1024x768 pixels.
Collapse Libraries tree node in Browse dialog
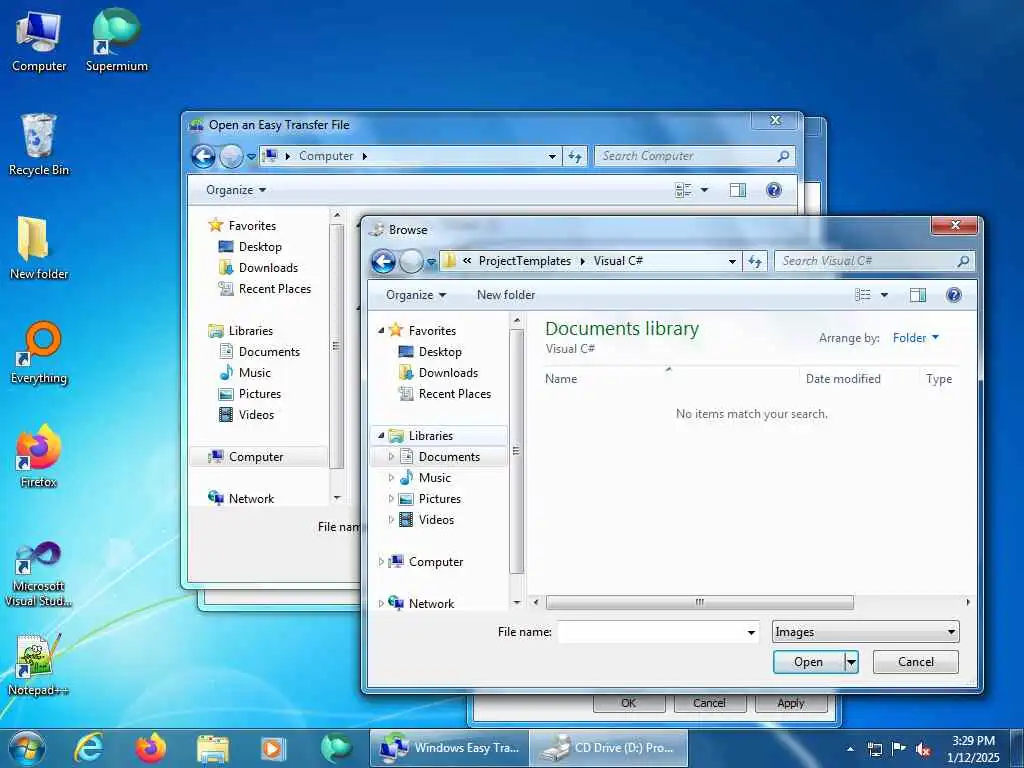(x=381, y=435)
